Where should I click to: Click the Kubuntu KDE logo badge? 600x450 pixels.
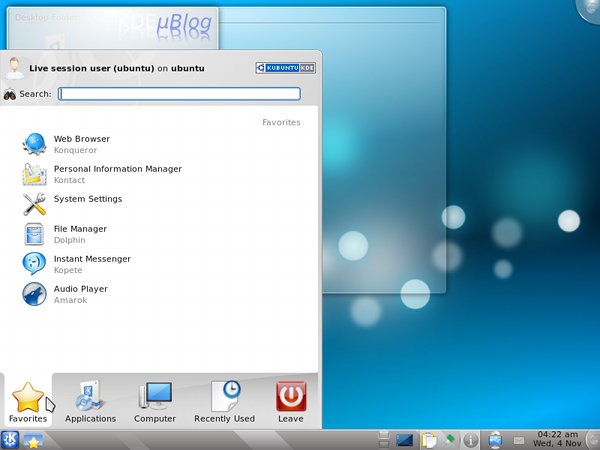point(285,68)
